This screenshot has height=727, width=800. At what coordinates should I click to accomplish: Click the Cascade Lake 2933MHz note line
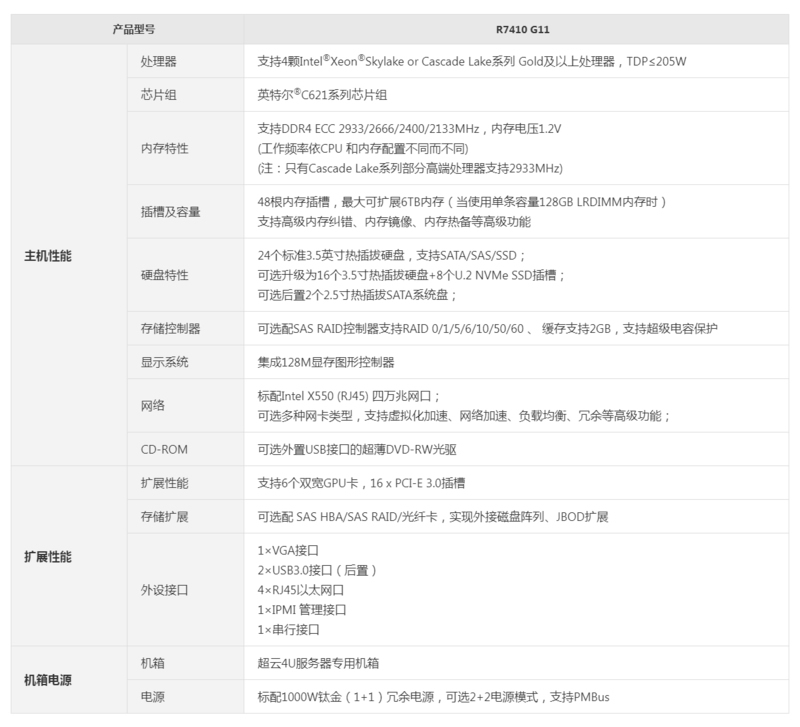point(410,168)
